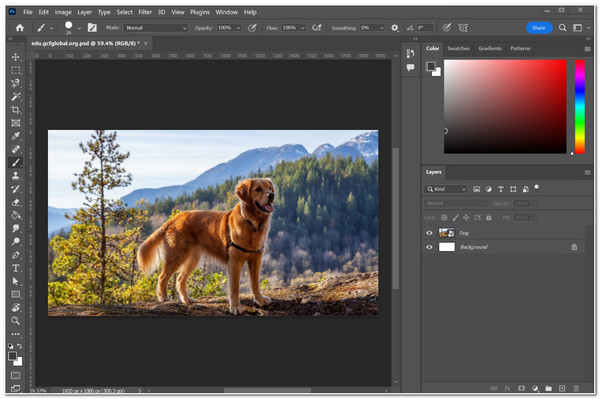Select the Paint Bucket tool

click(16, 215)
